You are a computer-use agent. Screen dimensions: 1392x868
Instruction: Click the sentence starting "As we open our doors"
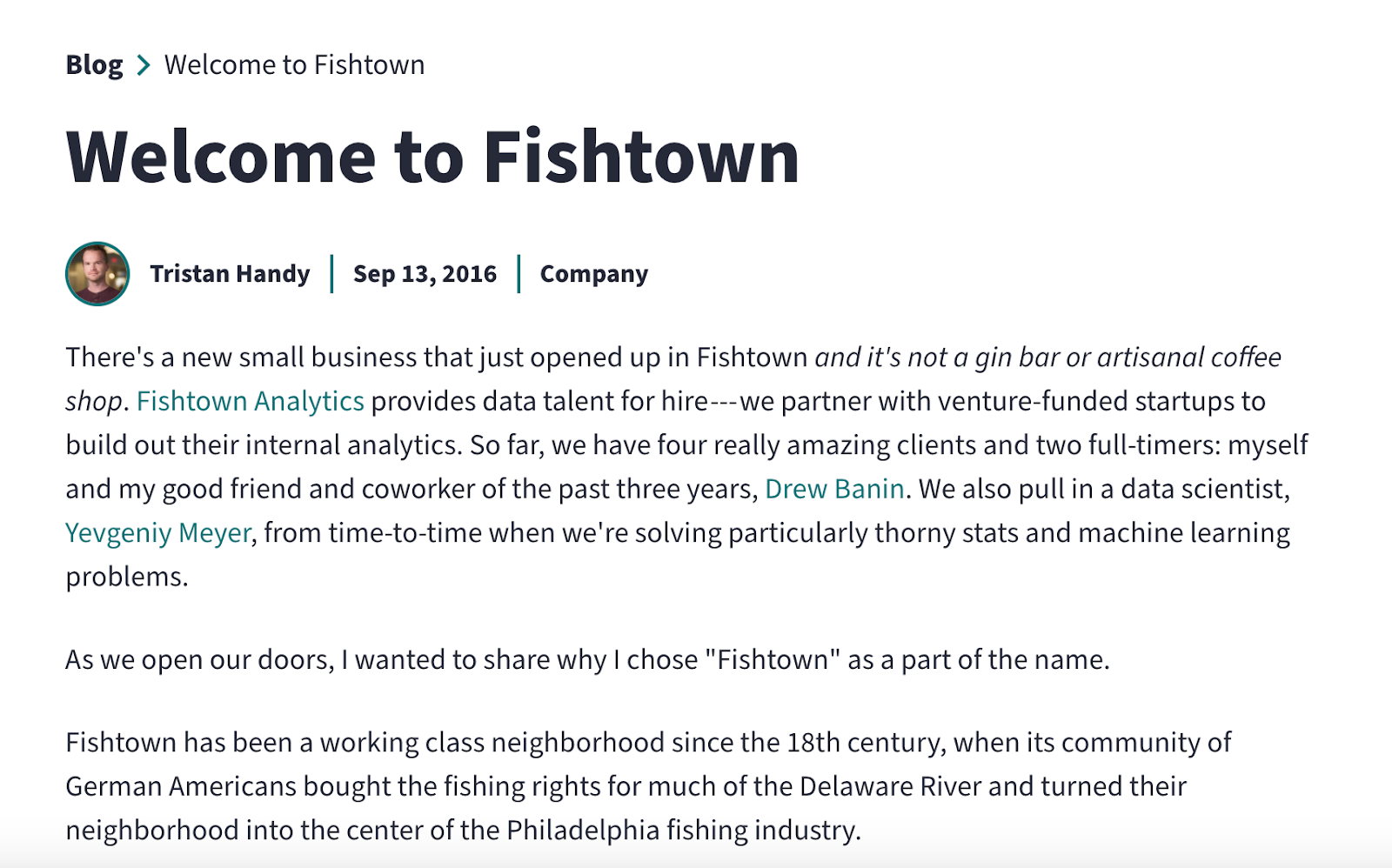[x=587, y=660]
